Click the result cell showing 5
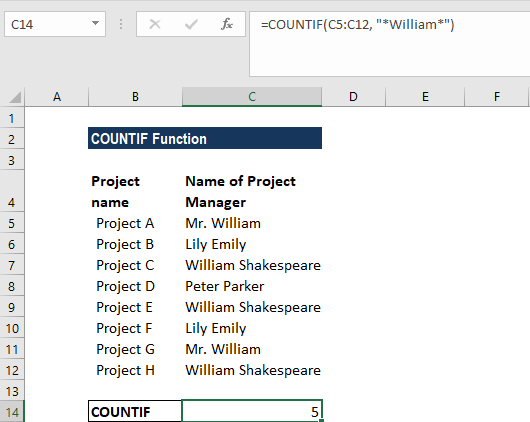The width and height of the screenshot is (530, 422). [252, 412]
